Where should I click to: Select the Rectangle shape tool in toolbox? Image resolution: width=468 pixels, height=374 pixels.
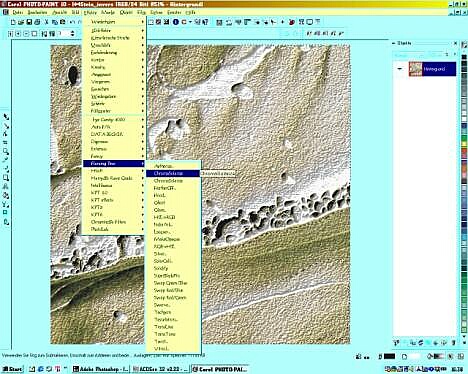[x=6, y=178]
